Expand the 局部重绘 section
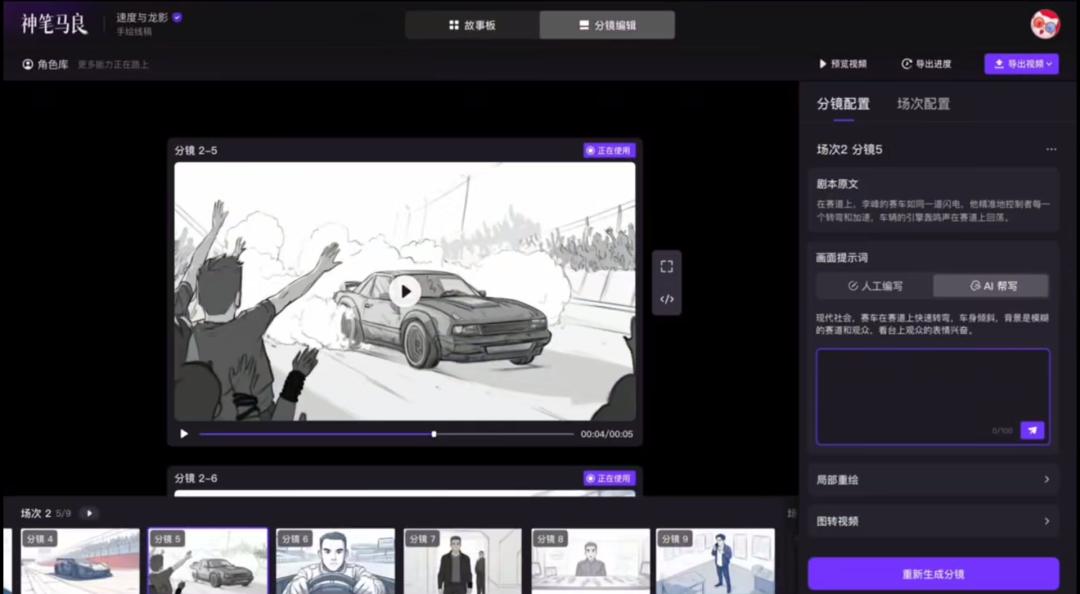 click(933, 480)
